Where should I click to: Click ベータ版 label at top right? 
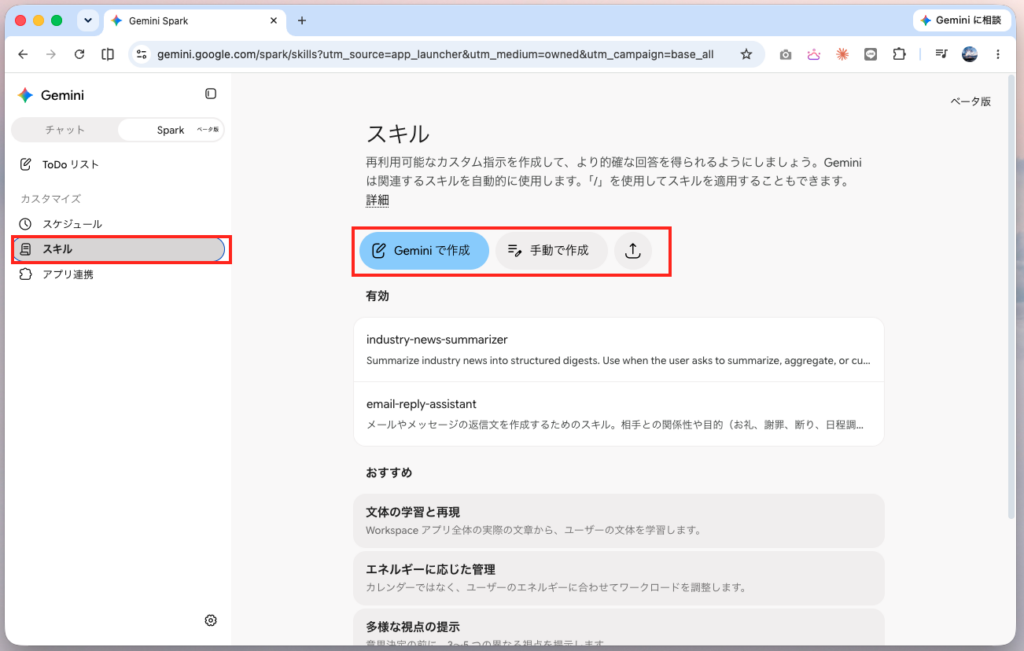coord(970,101)
